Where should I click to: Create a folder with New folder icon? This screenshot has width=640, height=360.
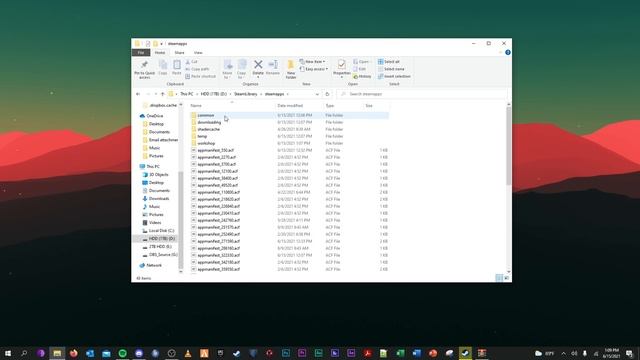(x=291, y=65)
